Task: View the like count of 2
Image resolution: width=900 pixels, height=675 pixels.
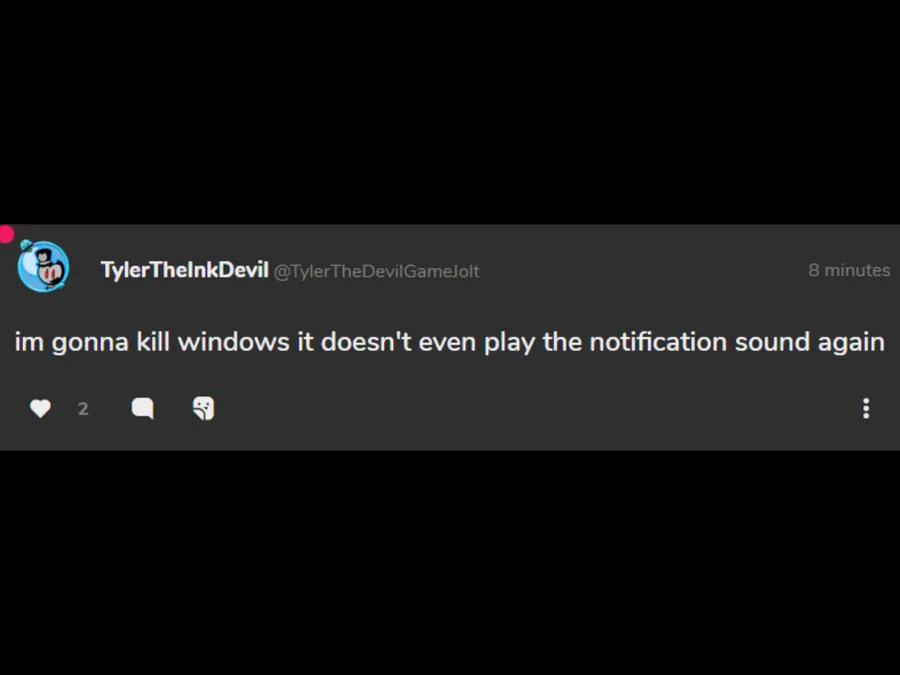Action: [83, 409]
